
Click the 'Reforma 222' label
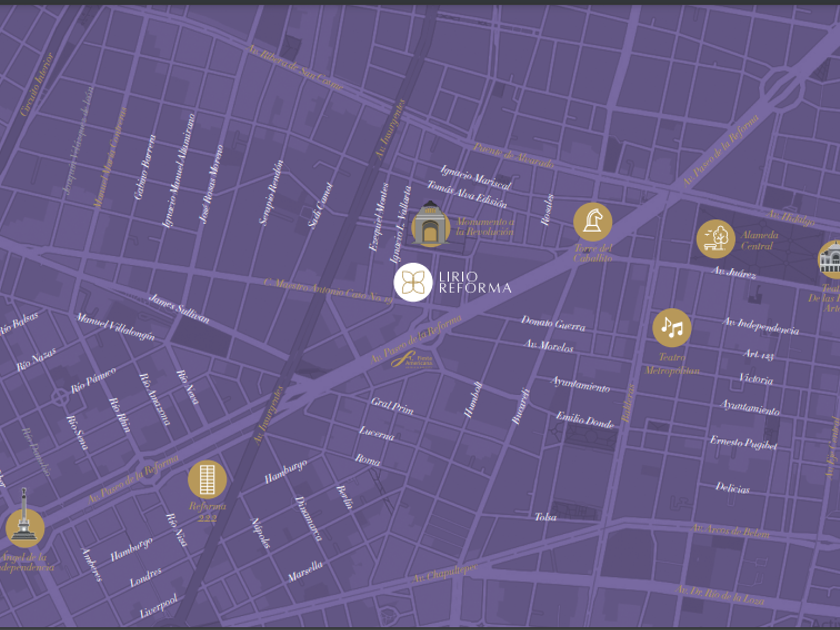(x=207, y=512)
